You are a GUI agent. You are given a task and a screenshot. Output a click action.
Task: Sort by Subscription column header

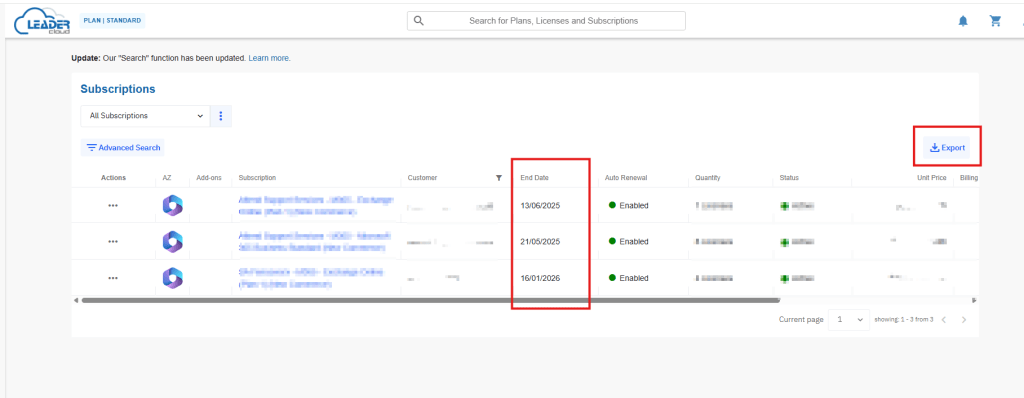click(257, 178)
